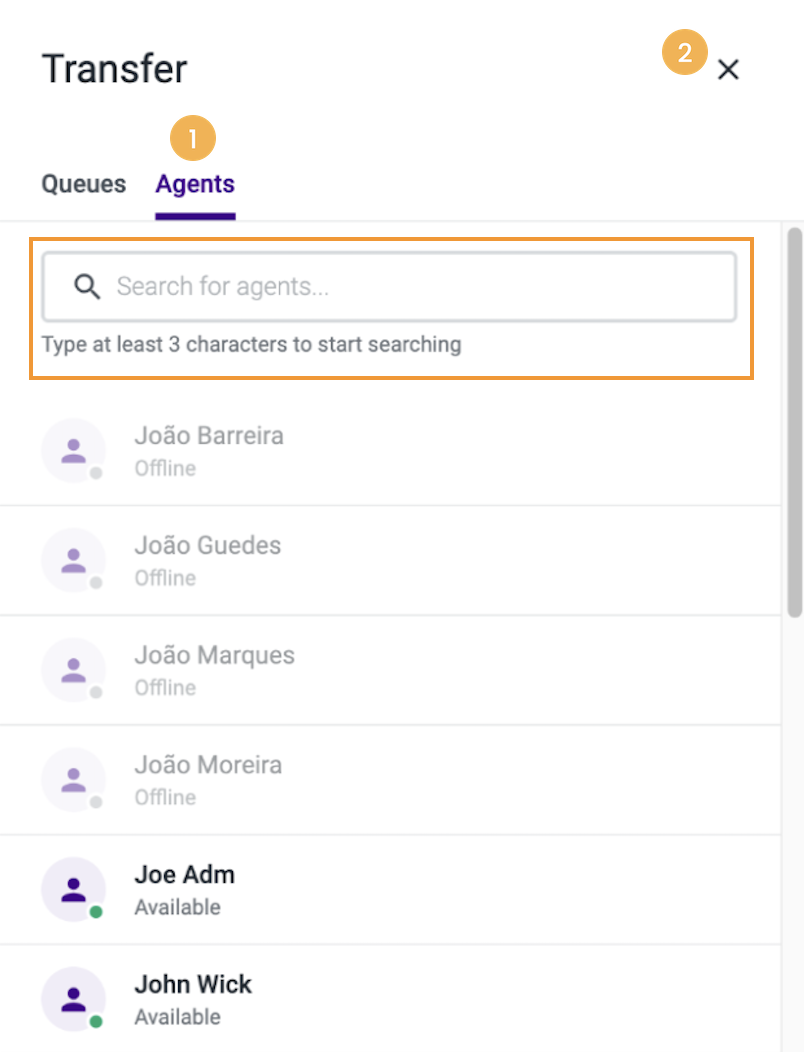804x1052 pixels.
Task: Click the João Barreira name text
Action: [x=209, y=436]
